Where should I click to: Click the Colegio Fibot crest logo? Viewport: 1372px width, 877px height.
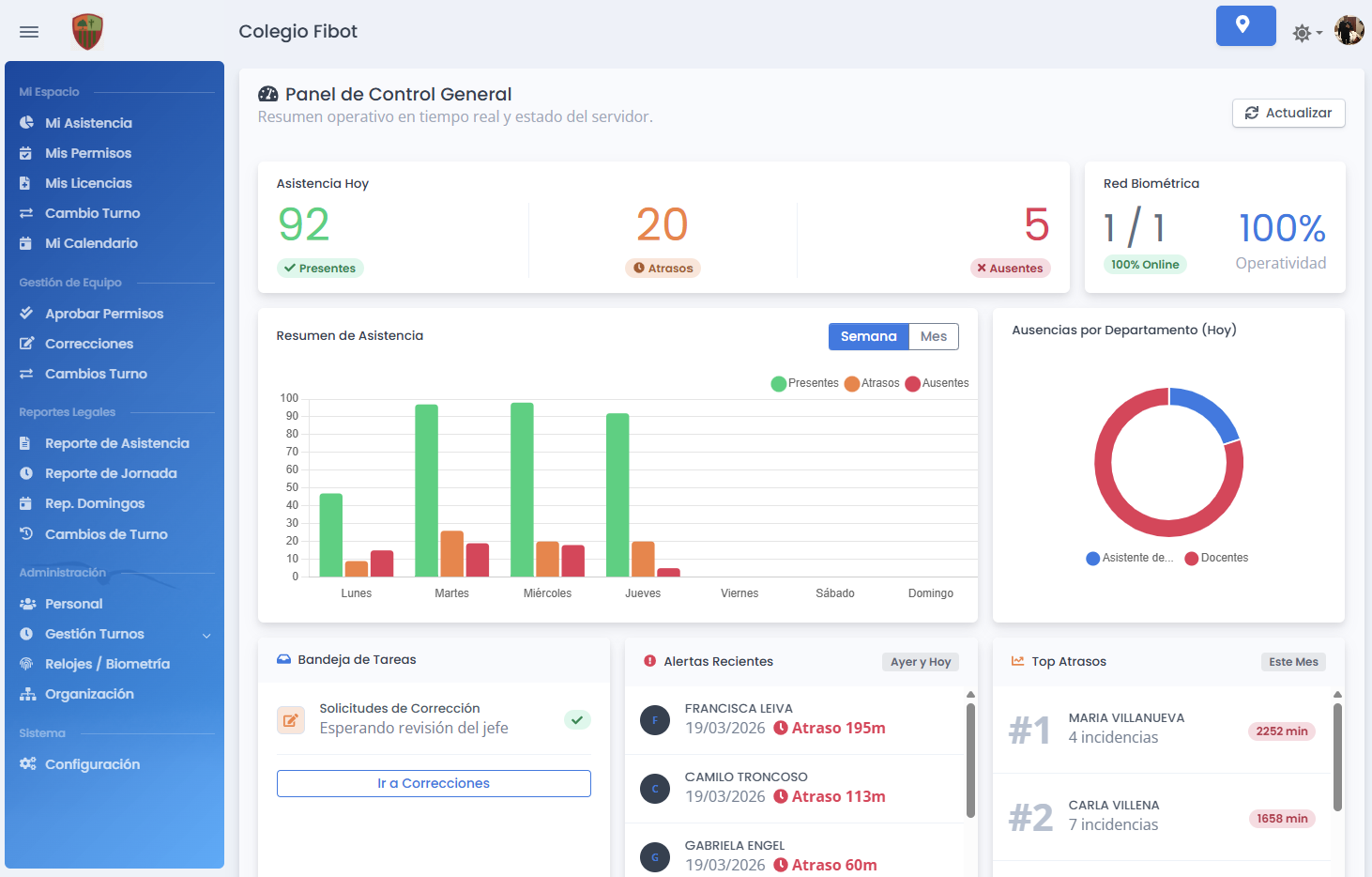point(86,30)
